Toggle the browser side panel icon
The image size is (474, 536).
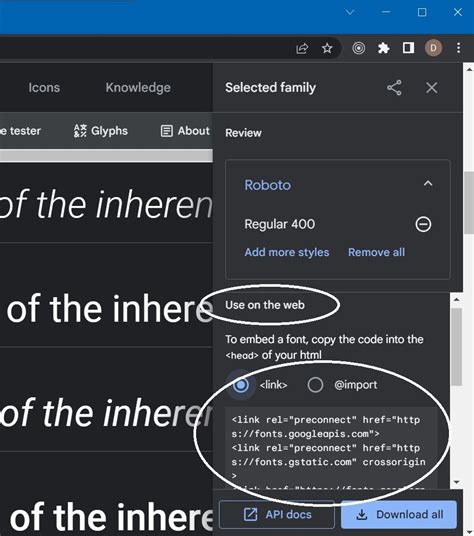coord(408,48)
